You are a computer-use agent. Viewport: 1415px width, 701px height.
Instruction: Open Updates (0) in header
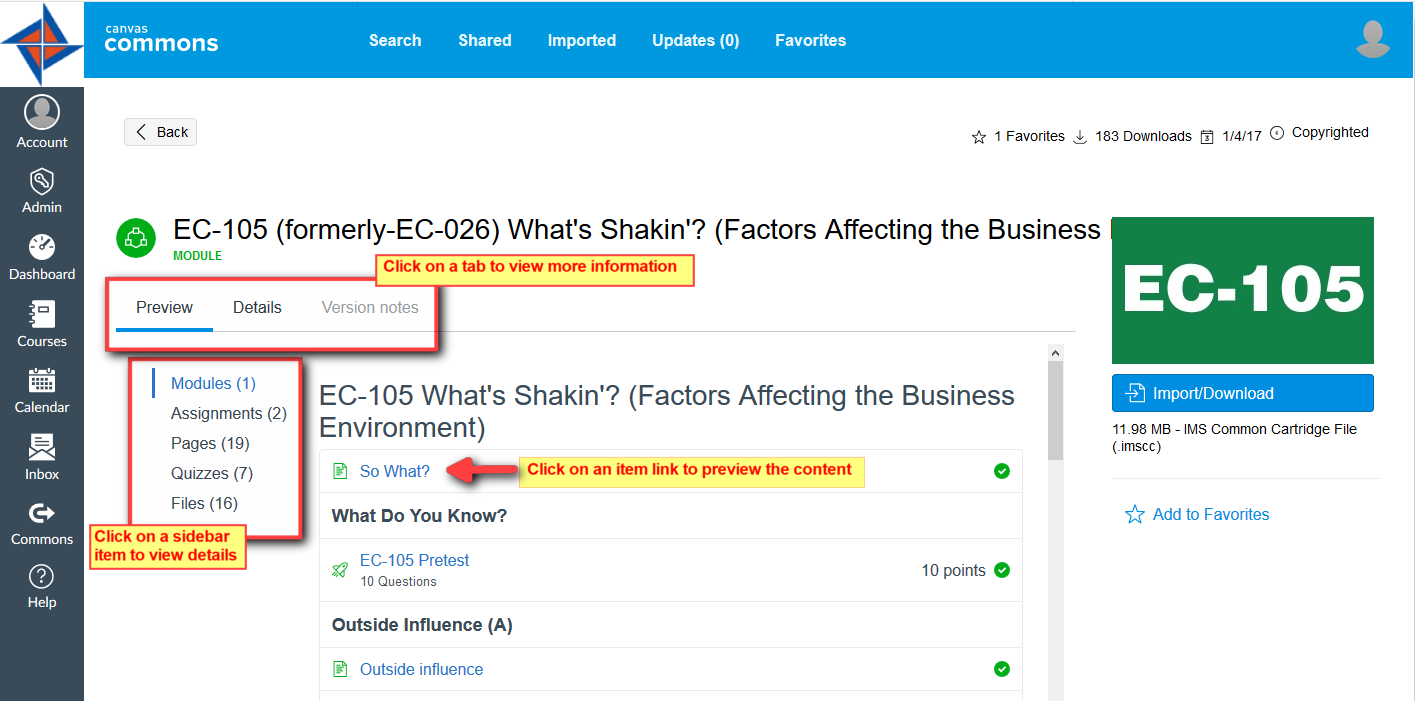click(x=696, y=40)
